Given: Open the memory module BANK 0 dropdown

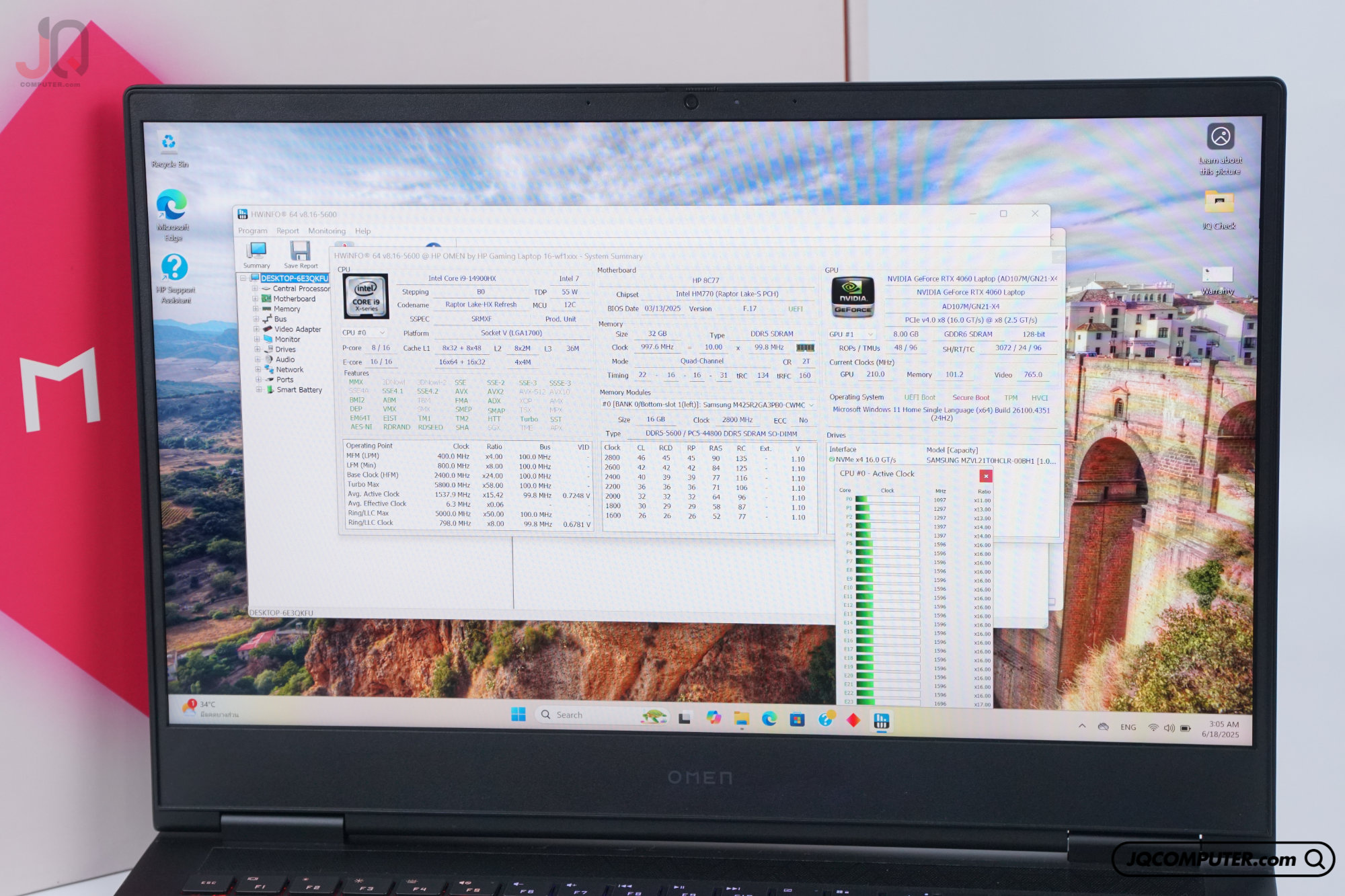Looking at the screenshot, I should [707, 405].
